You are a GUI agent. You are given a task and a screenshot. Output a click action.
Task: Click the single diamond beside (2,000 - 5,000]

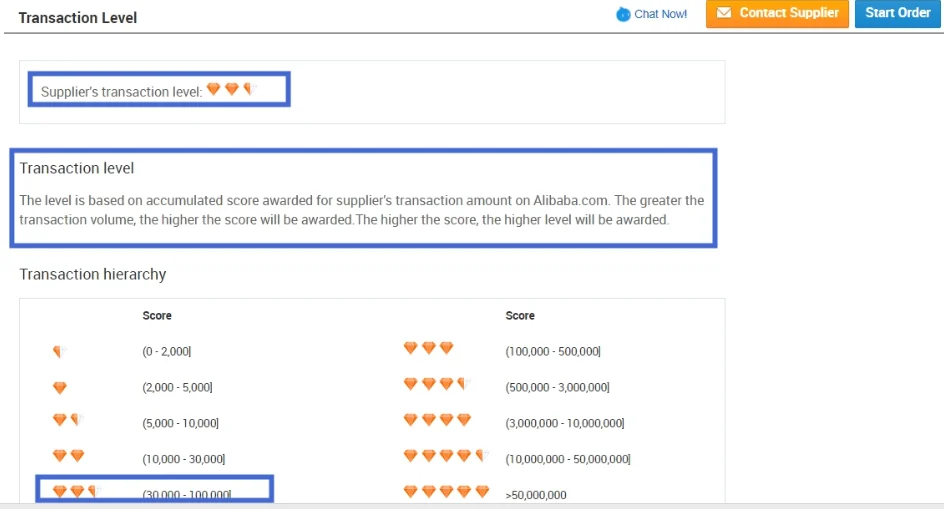(x=59, y=387)
